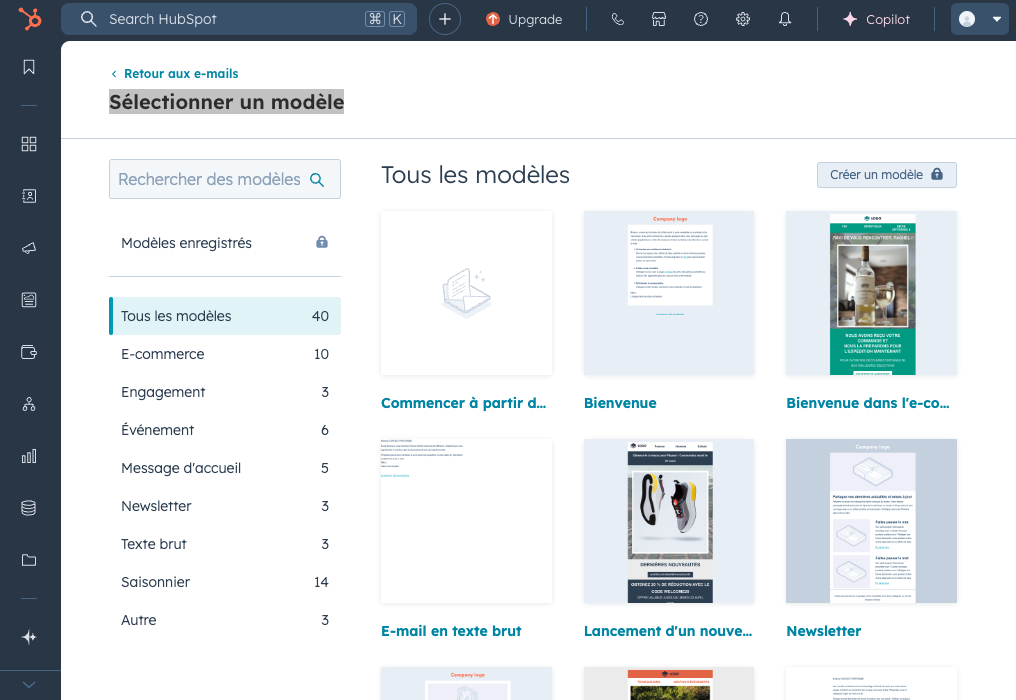Select the Texte brut category
This screenshot has height=700, width=1016.
click(x=224, y=544)
